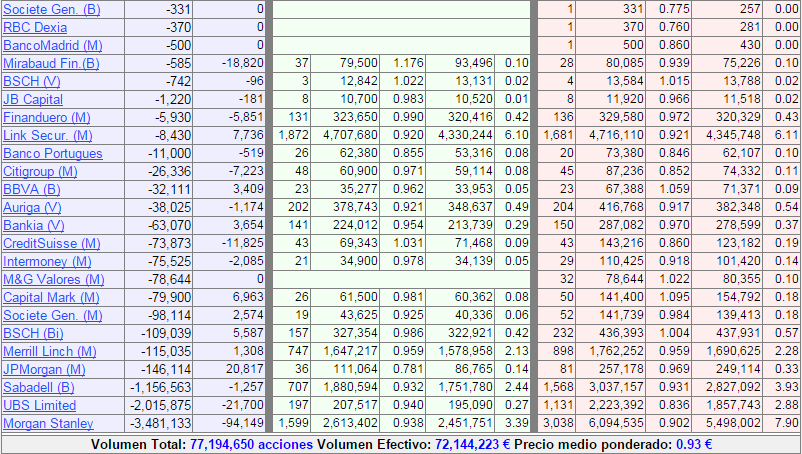Click the BBVA (B) link
This screenshot has width=802, height=454.
(x=31, y=190)
